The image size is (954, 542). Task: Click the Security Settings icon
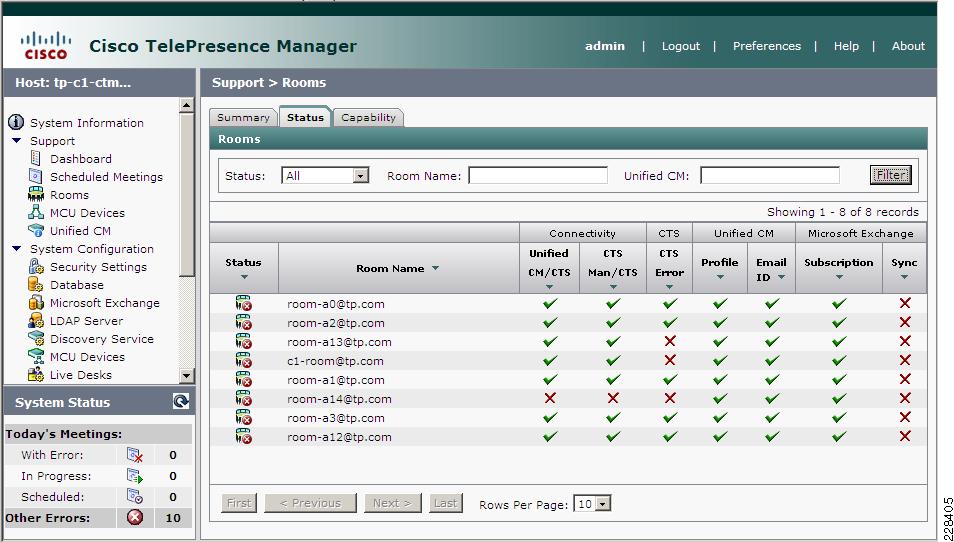36,266
